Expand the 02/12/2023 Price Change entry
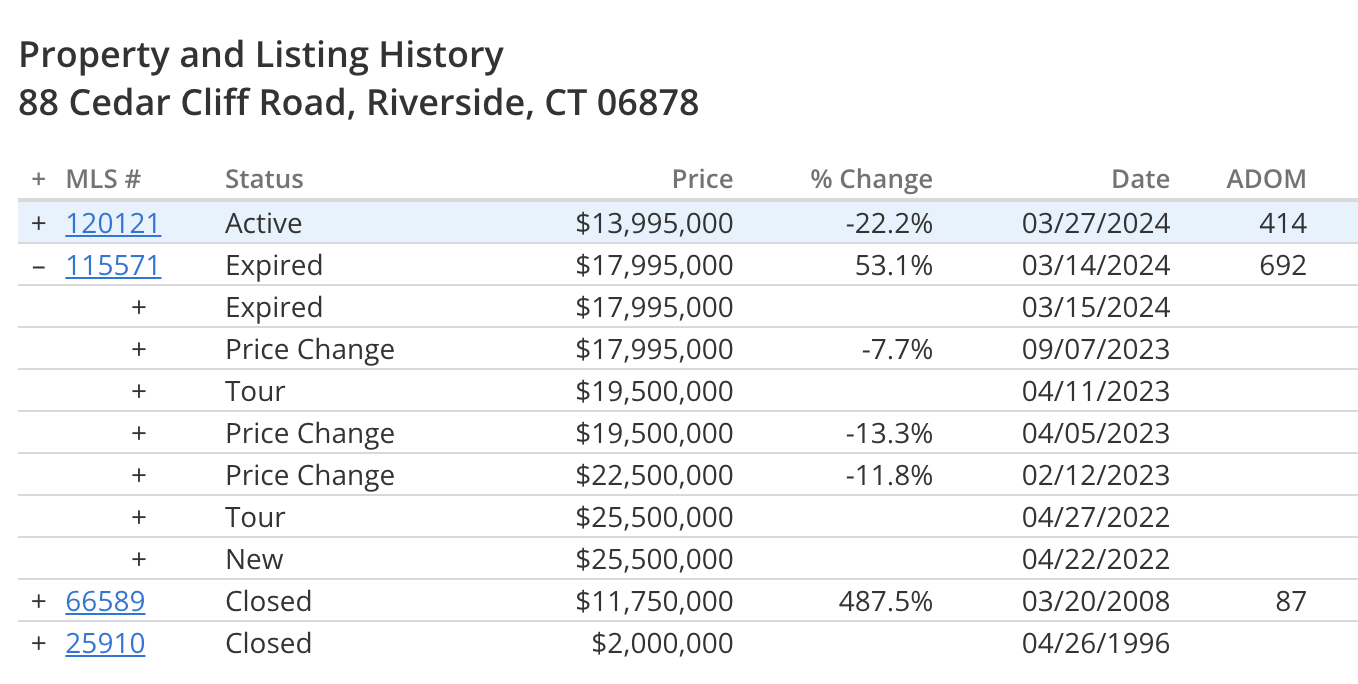Screen dimensions: 1358x684 [139, 476]
